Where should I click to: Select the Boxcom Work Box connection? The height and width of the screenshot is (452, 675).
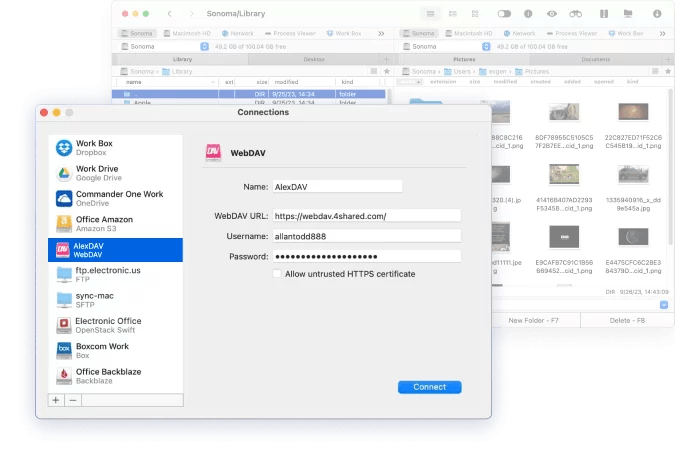[115, 351]
